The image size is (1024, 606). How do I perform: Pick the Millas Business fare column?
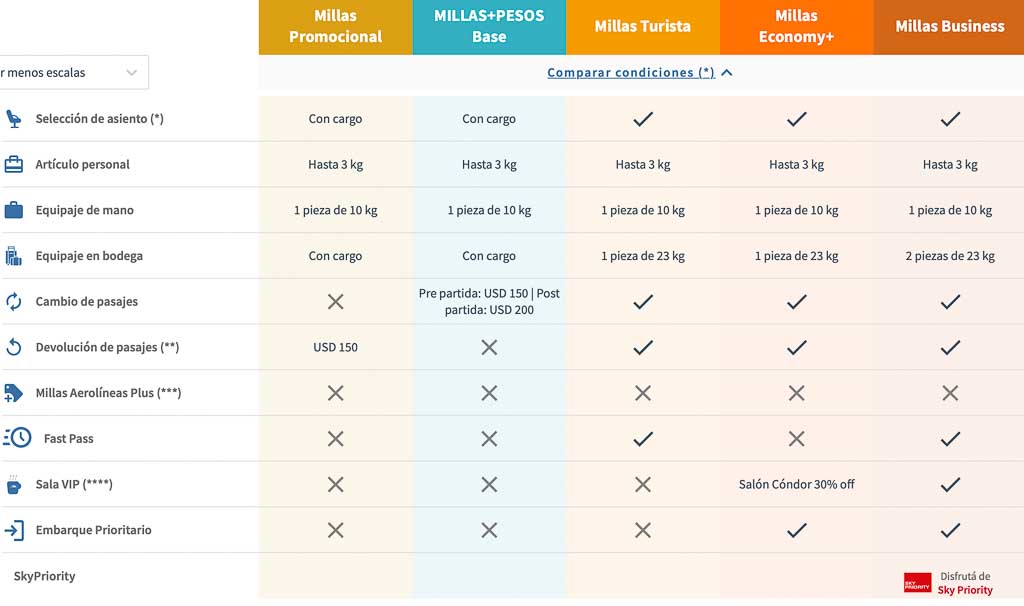(x=949, y=27)
